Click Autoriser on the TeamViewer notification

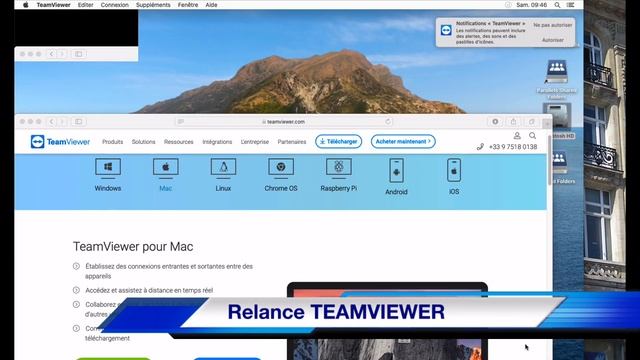click(553, 40)
